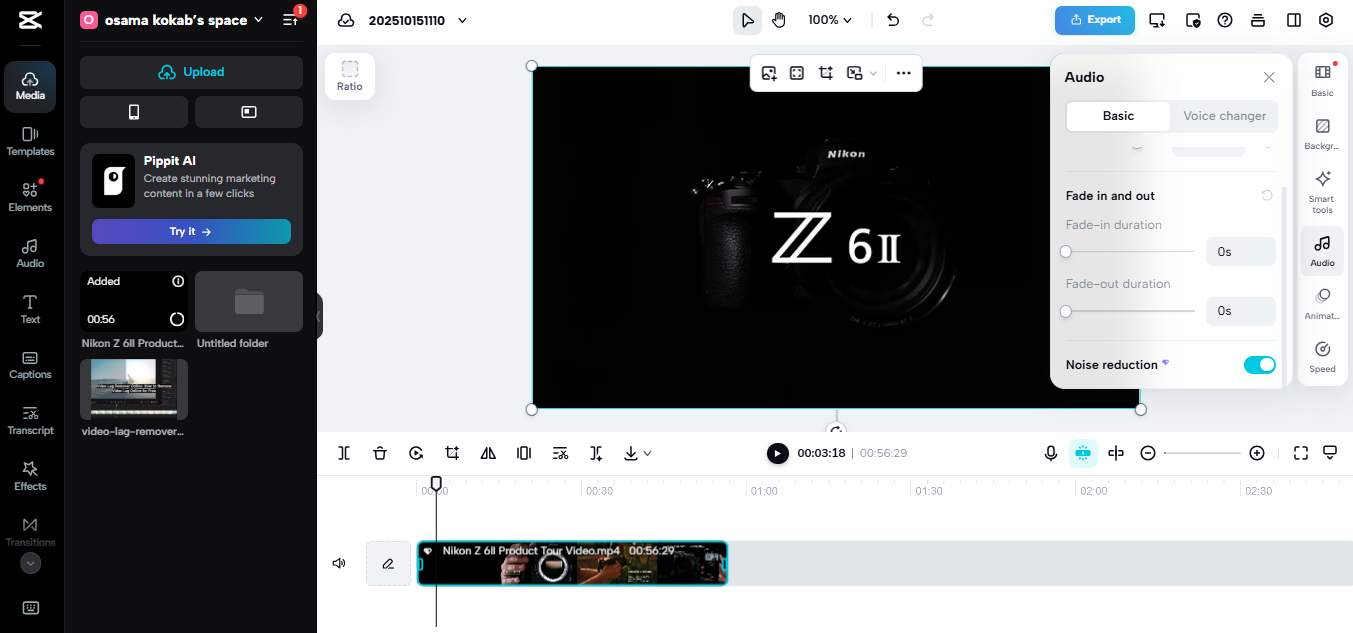Viewport: 1353px width, 633px height.
Task: Open project name 202510151110 dropdown
Action: tap(462, 20)
